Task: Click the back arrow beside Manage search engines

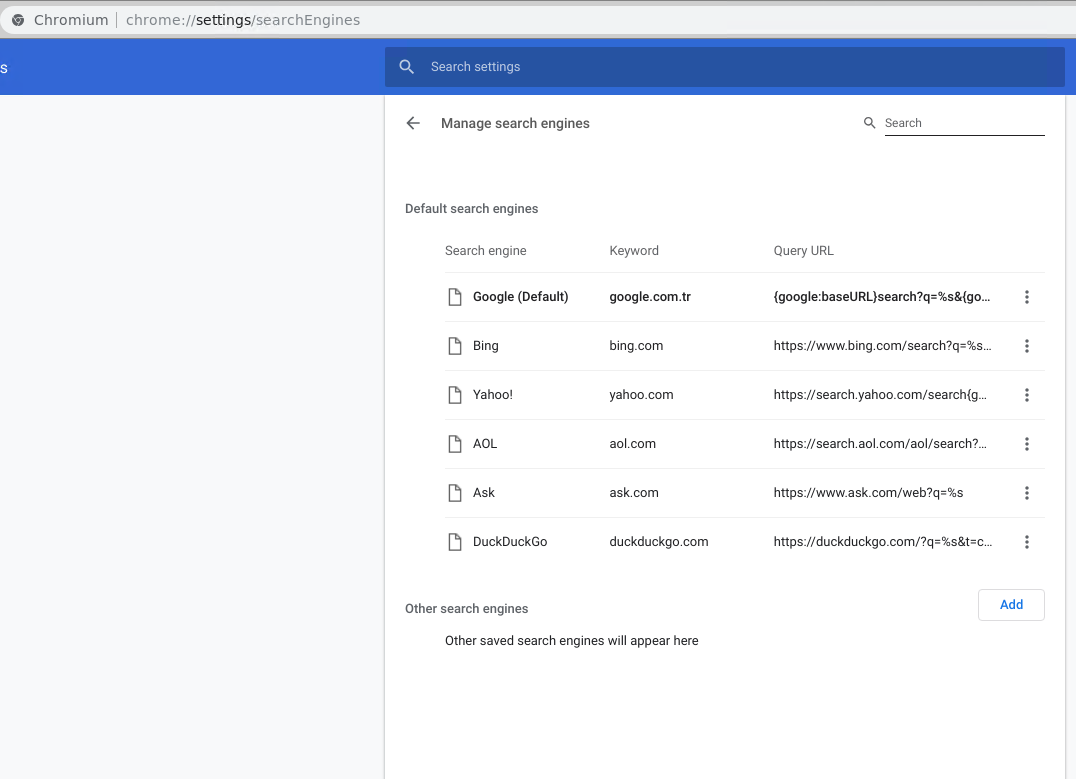Action: tap(412, 123)
